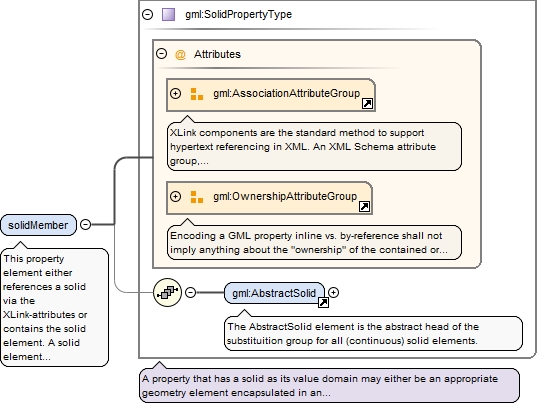The width and height of the screenshot is (538, 406).
Task: Click the purple SolidPropertyType type icon
Action: tap(168, 14)
